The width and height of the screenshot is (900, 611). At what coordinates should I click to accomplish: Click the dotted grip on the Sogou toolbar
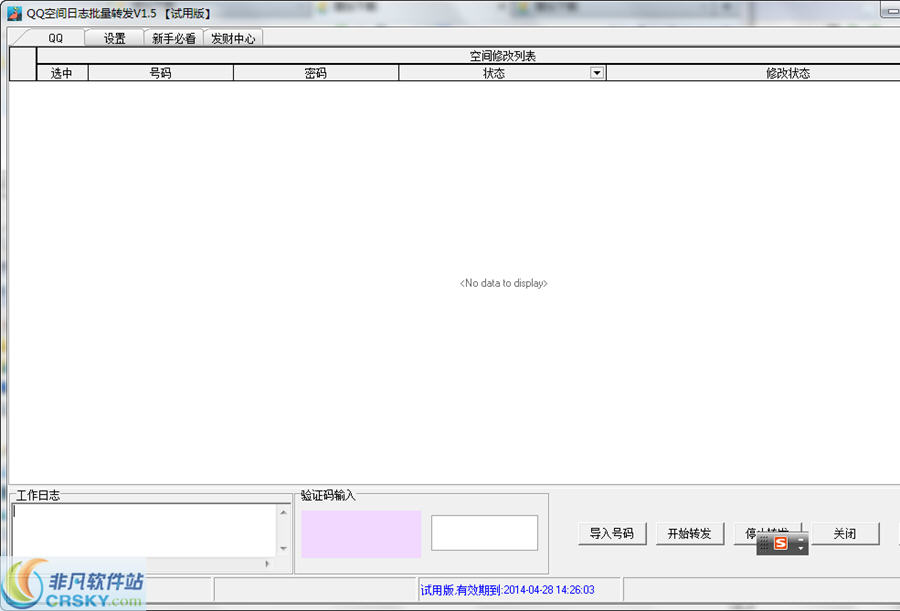coord(764,543)
